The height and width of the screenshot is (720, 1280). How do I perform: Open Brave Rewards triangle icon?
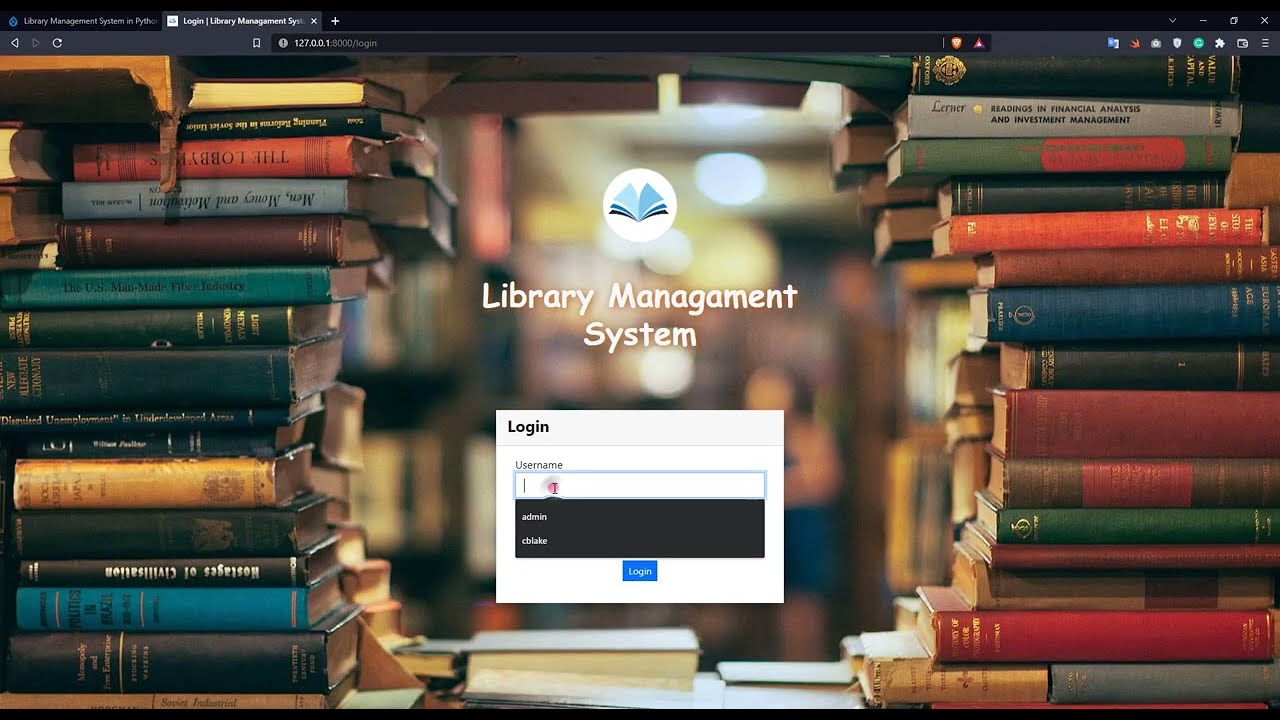pos(979,43)
